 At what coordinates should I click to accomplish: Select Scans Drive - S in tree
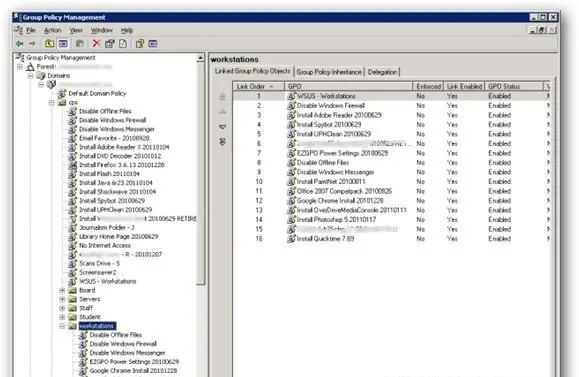point(99,264)
